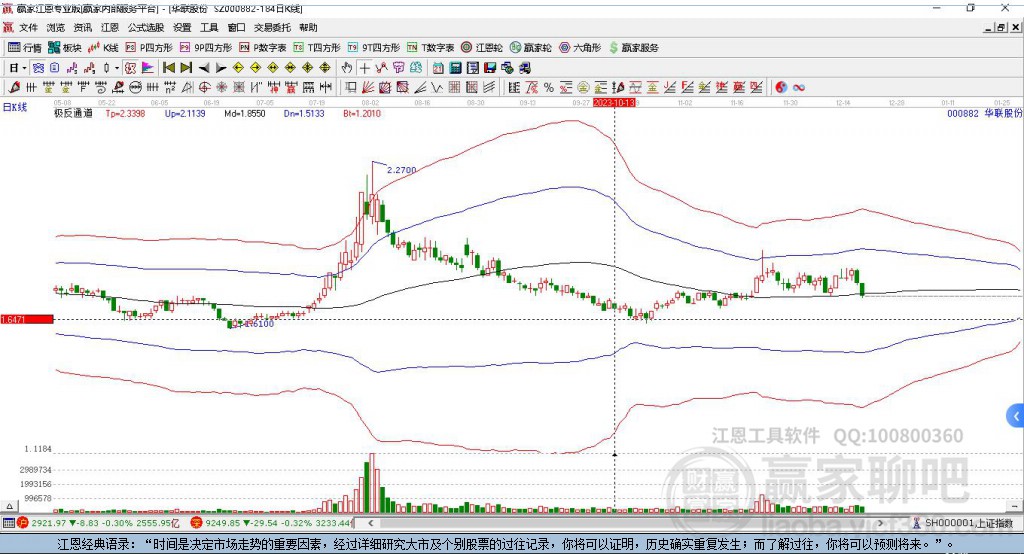Click the 行情 toolbar button
This screenshot has height=554, width=1024.
tap(25, 48)
